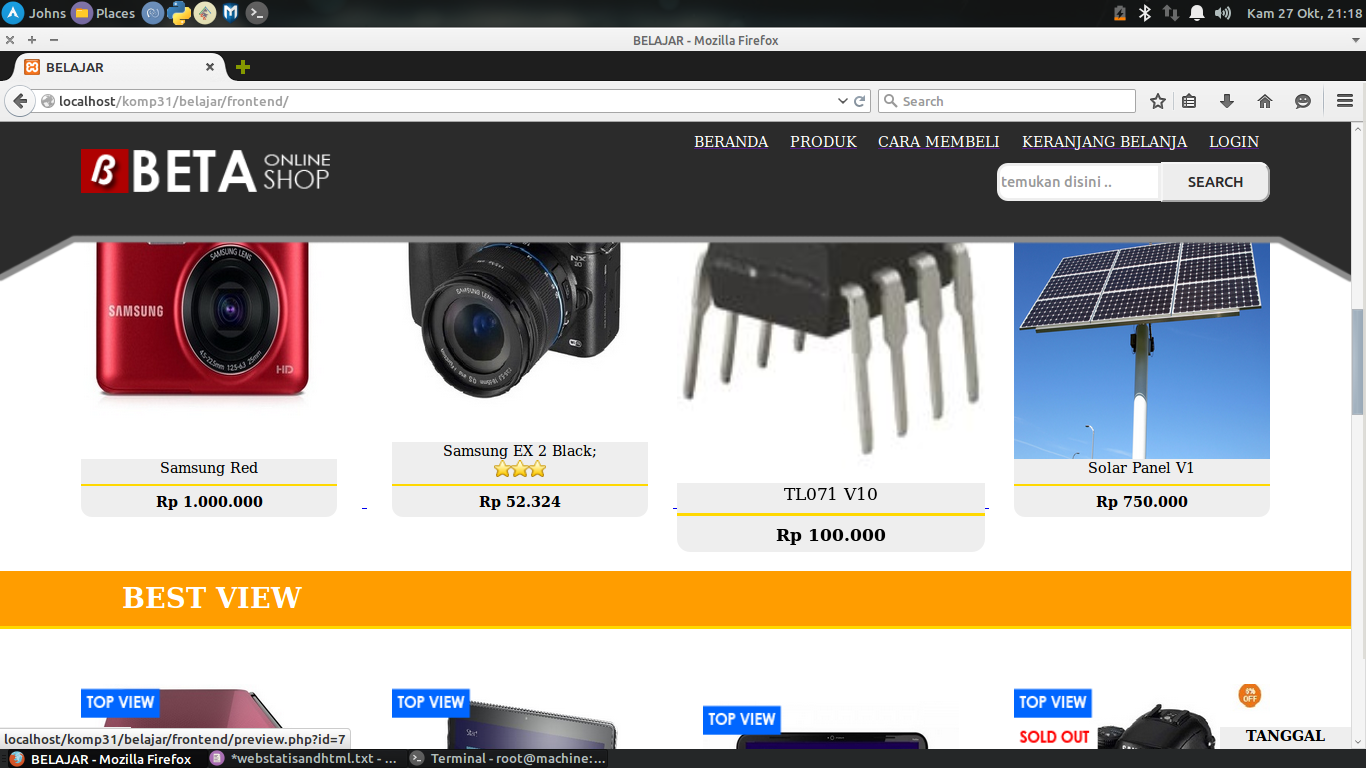
Task: Launch the Malwarebytes-style M shield launcher
Action: (x=231, y=13)
